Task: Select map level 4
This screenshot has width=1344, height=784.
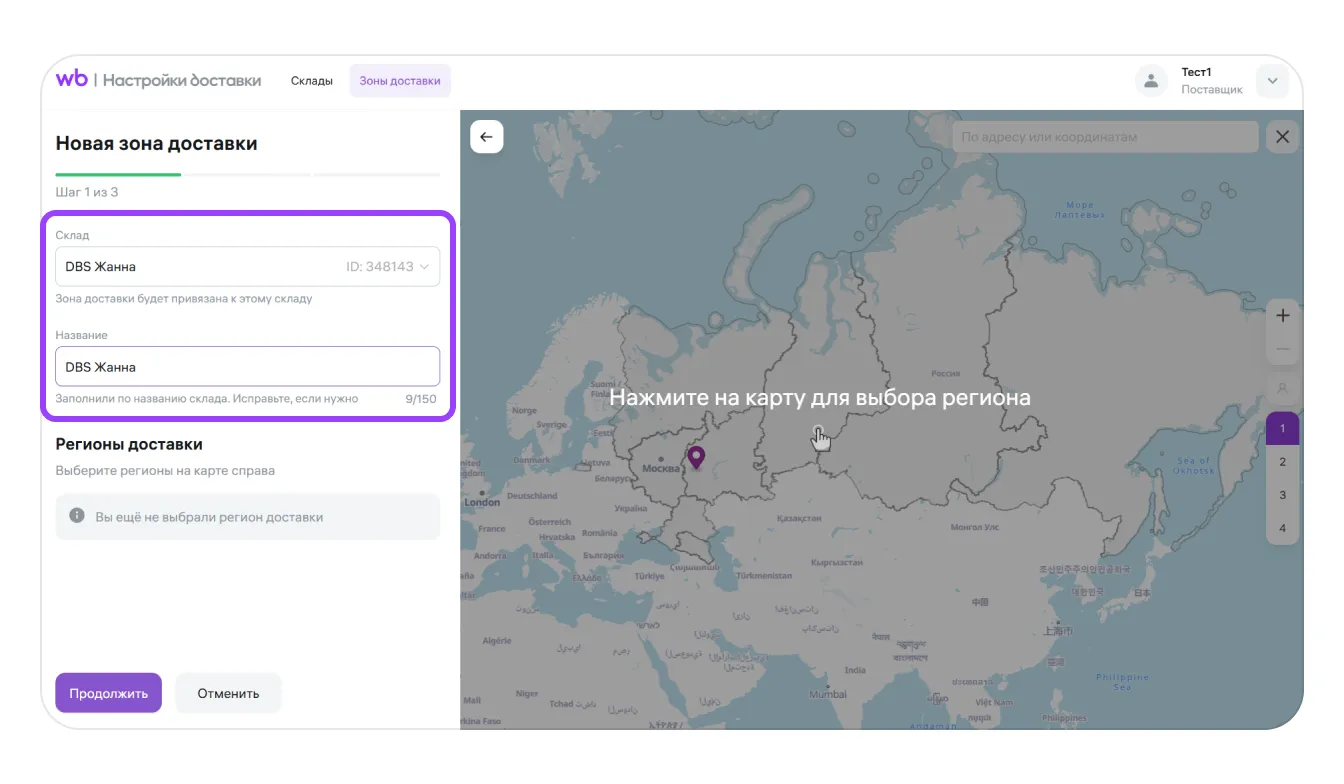Action: [1282, 528]
